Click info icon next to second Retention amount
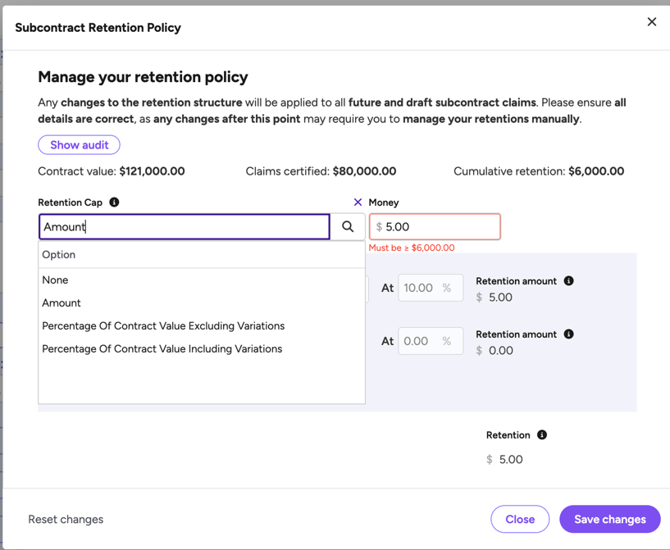This screenshot has width=670, height=550. [x=569, y=334]
